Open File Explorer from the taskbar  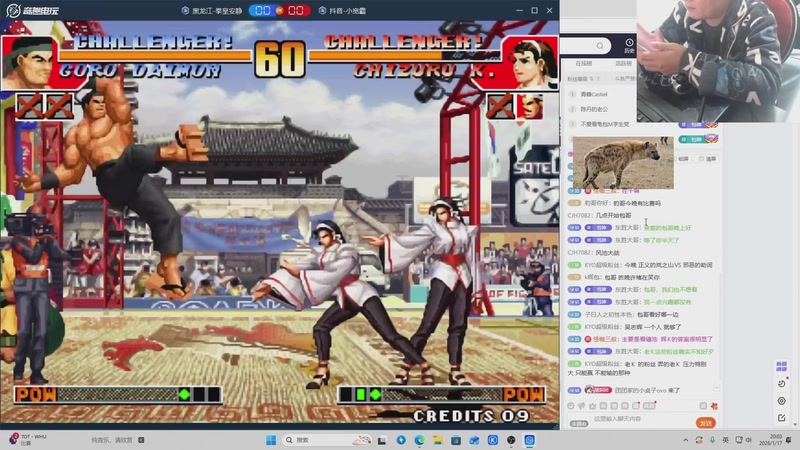click(438, 440)
